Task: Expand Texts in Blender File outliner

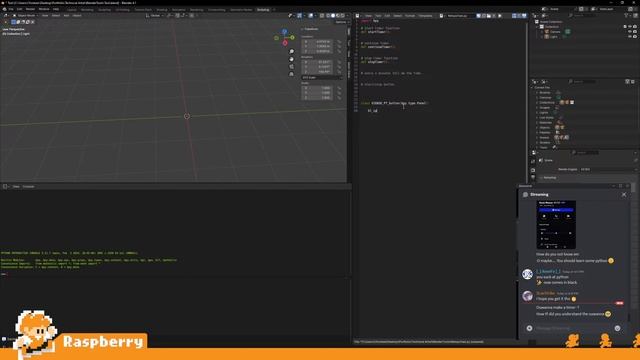Action: (537, 147)
